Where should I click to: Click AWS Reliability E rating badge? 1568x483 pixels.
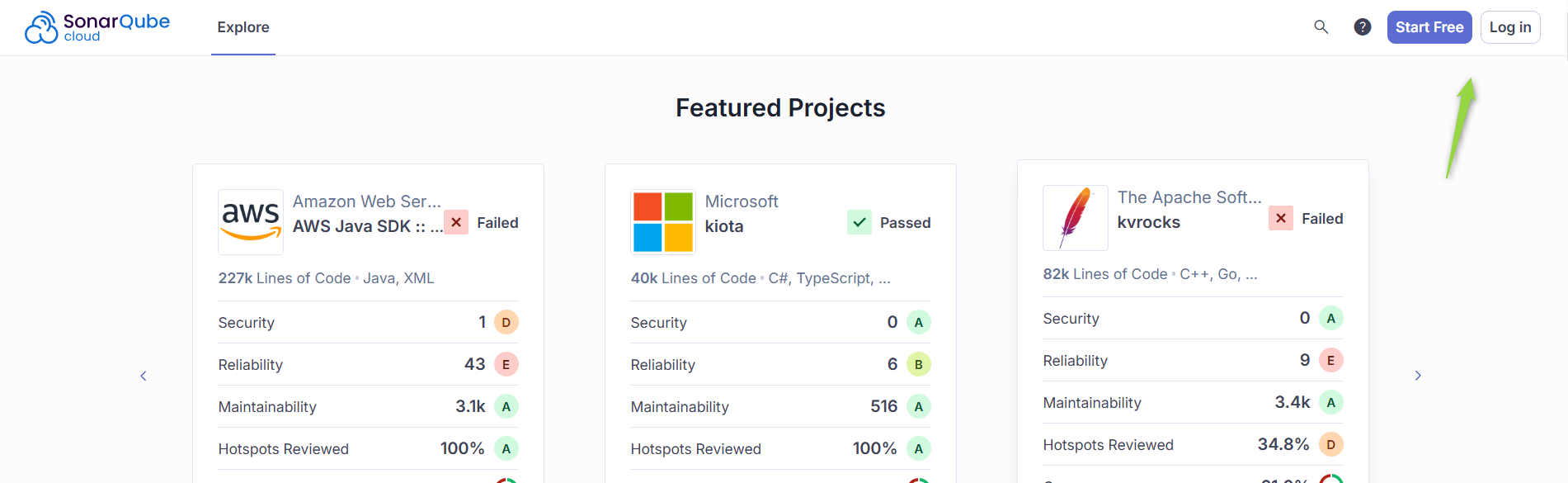pos(506,364)
